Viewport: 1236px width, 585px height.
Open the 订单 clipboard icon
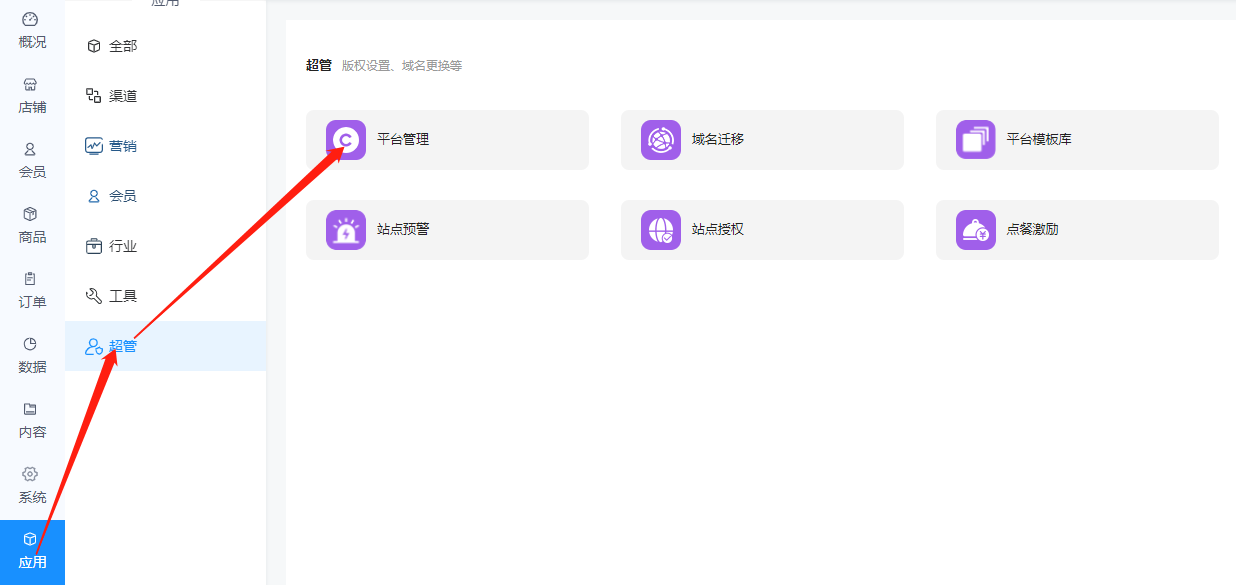point(30,279)
